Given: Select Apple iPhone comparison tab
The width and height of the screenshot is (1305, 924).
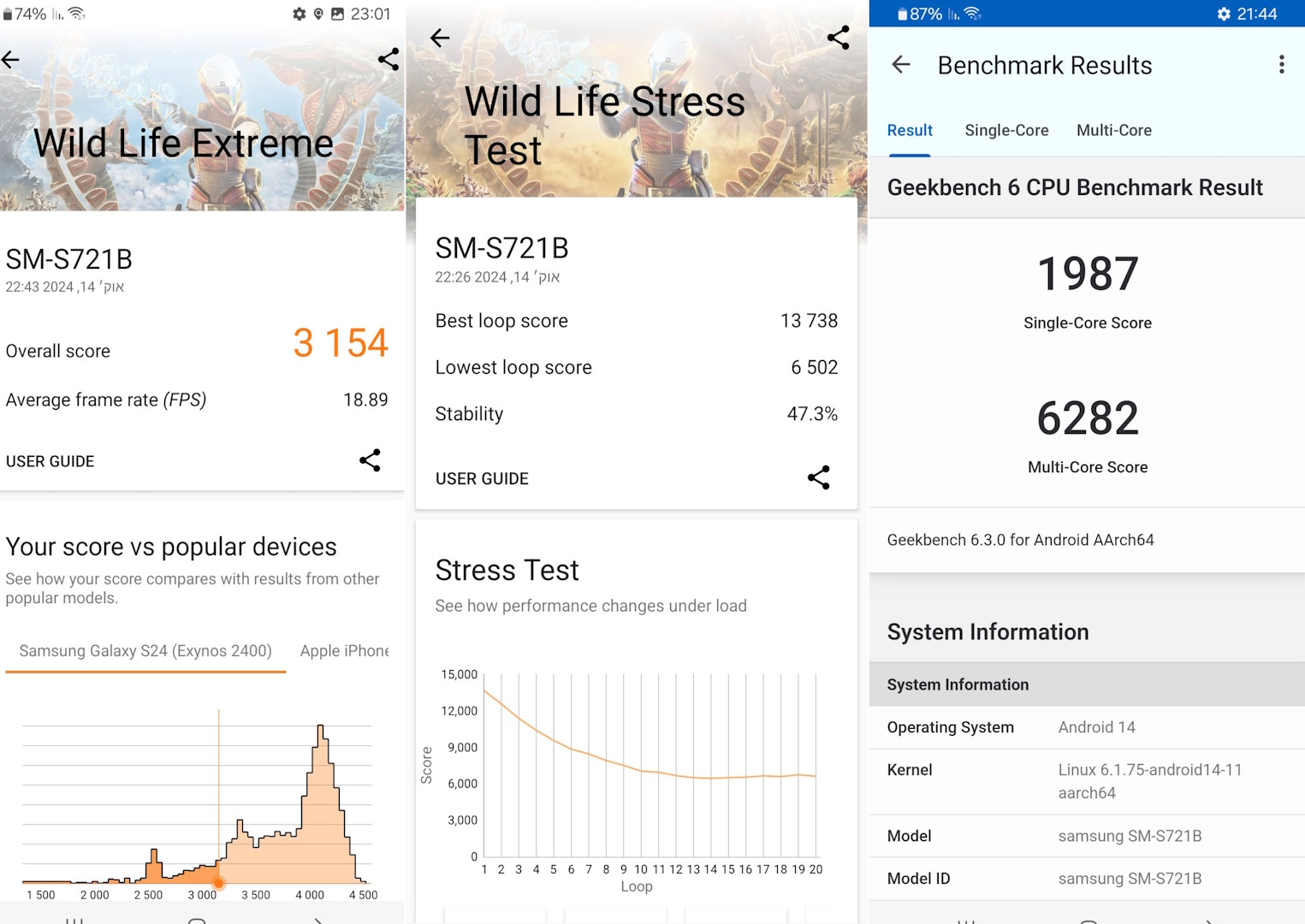Looking at the screenshot, I should (344, 651).
